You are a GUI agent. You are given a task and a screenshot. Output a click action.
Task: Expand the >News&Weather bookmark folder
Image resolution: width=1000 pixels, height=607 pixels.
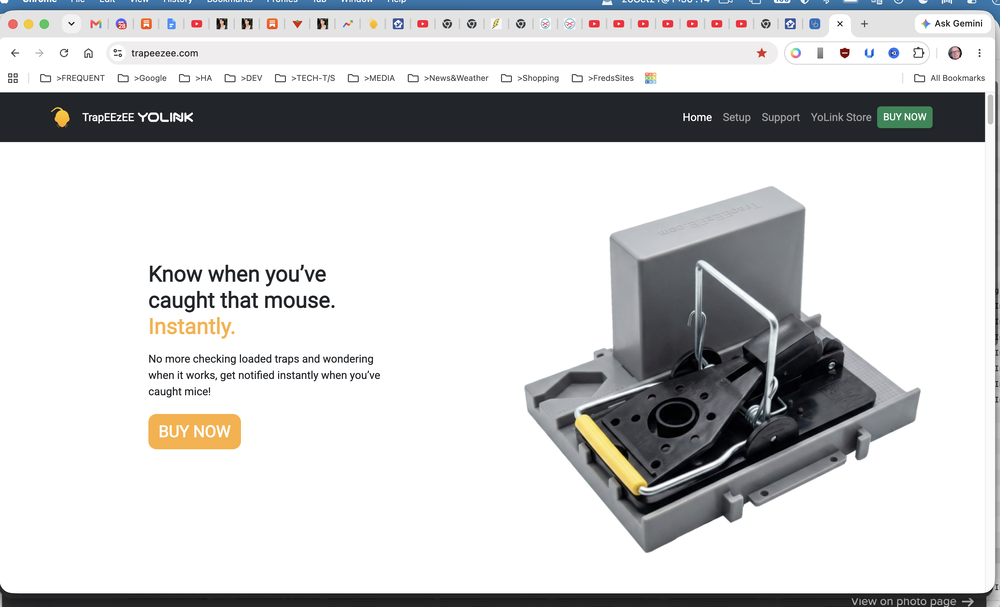point(448,78)
